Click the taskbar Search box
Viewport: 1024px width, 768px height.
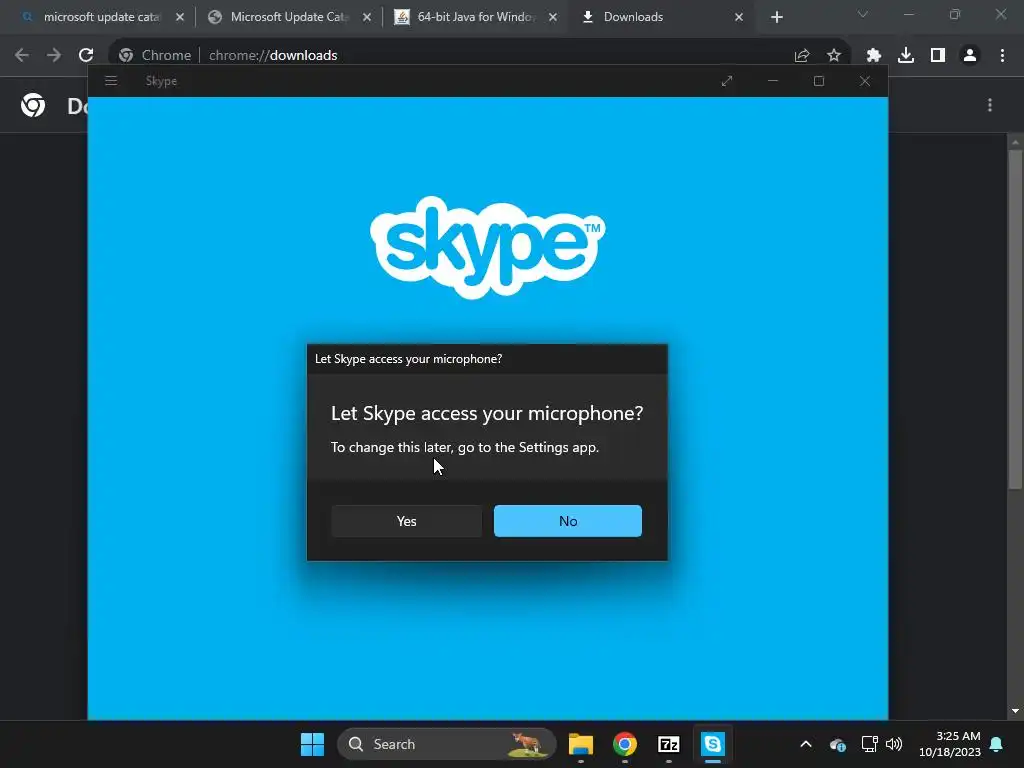coord(447,744)
